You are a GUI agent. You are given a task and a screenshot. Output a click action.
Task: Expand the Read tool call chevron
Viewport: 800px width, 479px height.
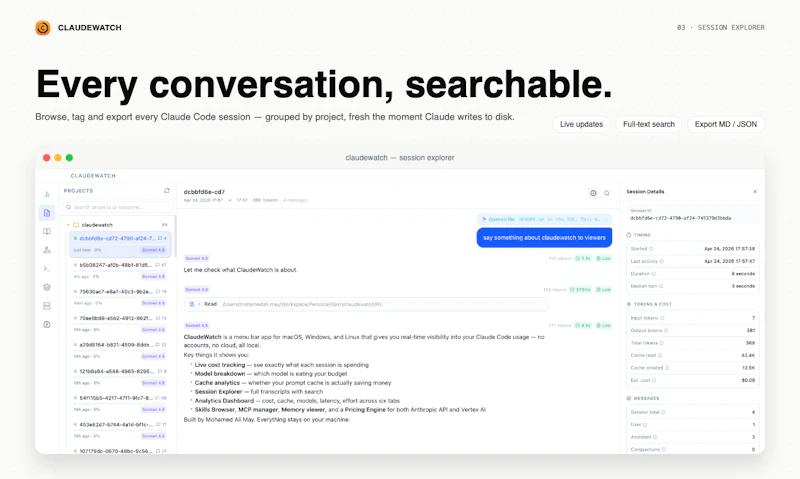[x=199, y=304]
